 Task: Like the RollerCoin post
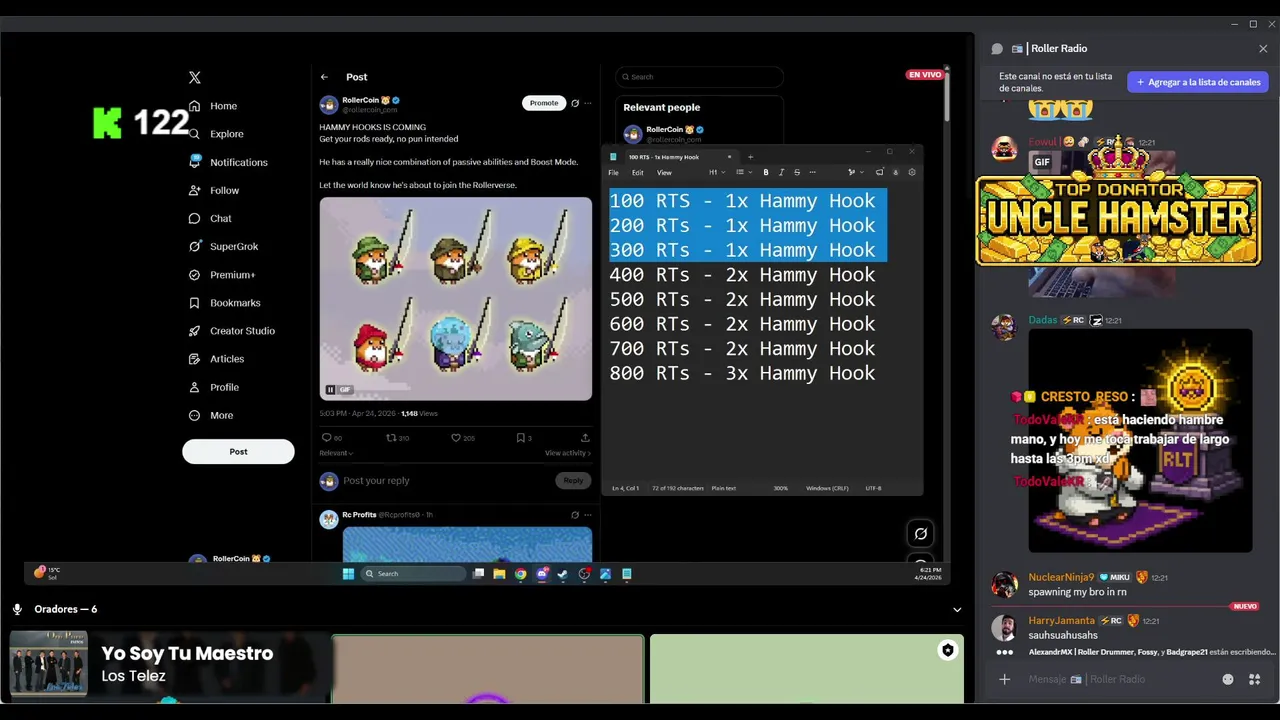click(456, 438)
